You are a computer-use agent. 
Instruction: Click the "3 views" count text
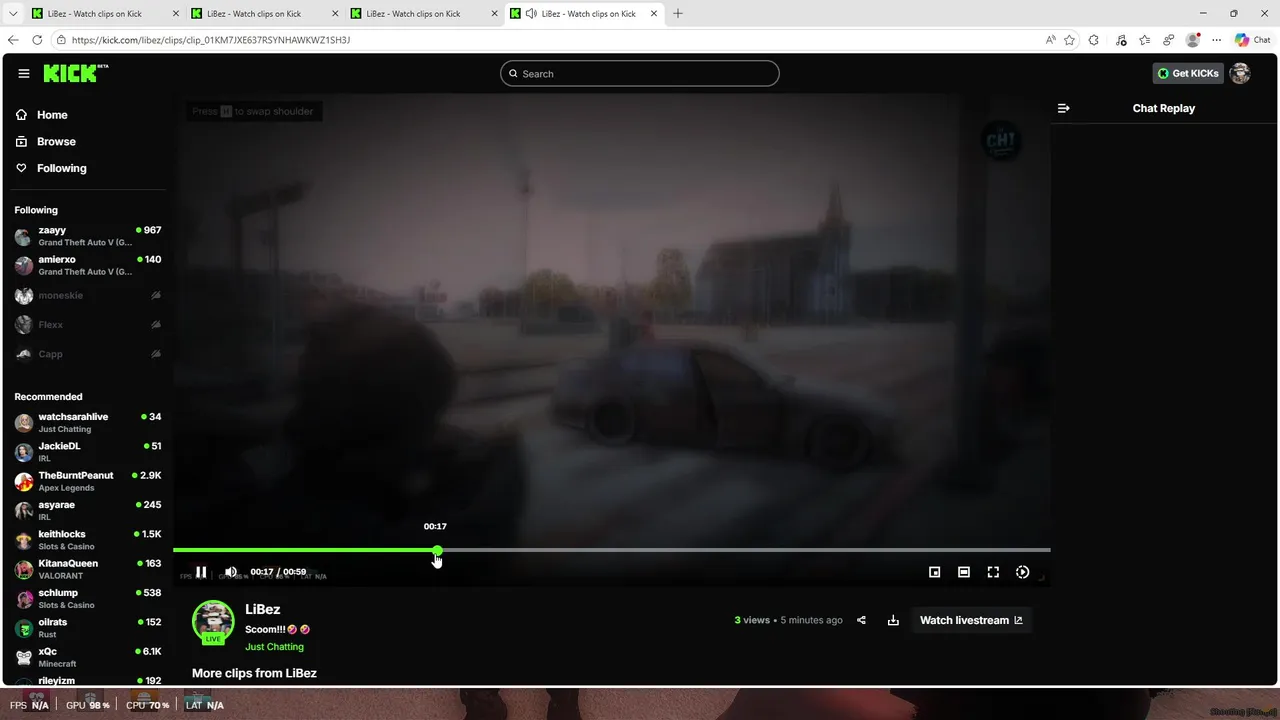tap(752, 620)
